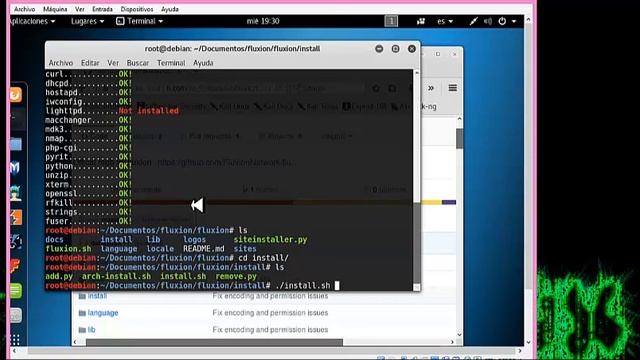Click the browser horizontal scrollbar thumb
Screen dimensions: 640x360
click(x=214, y=342)
